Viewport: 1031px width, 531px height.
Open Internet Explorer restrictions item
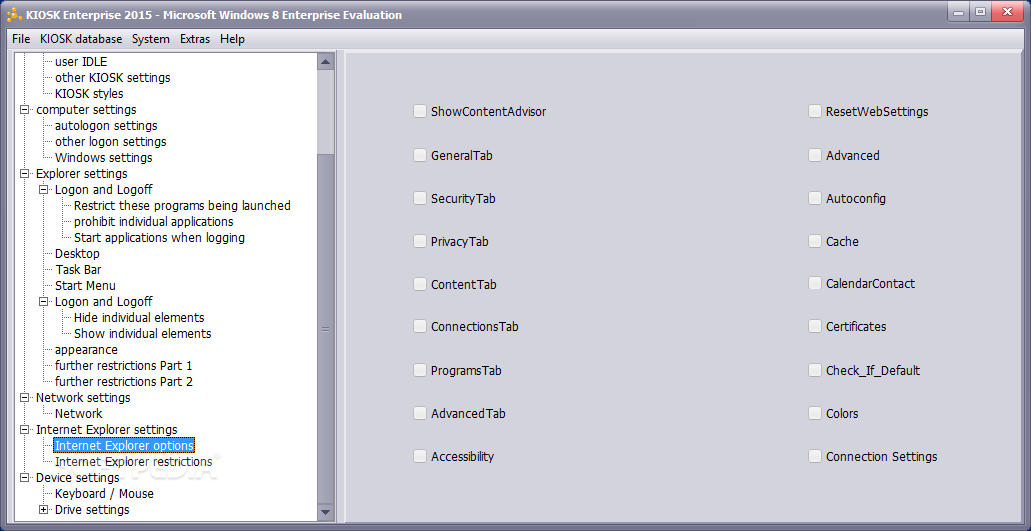click(x=133, y=461)
